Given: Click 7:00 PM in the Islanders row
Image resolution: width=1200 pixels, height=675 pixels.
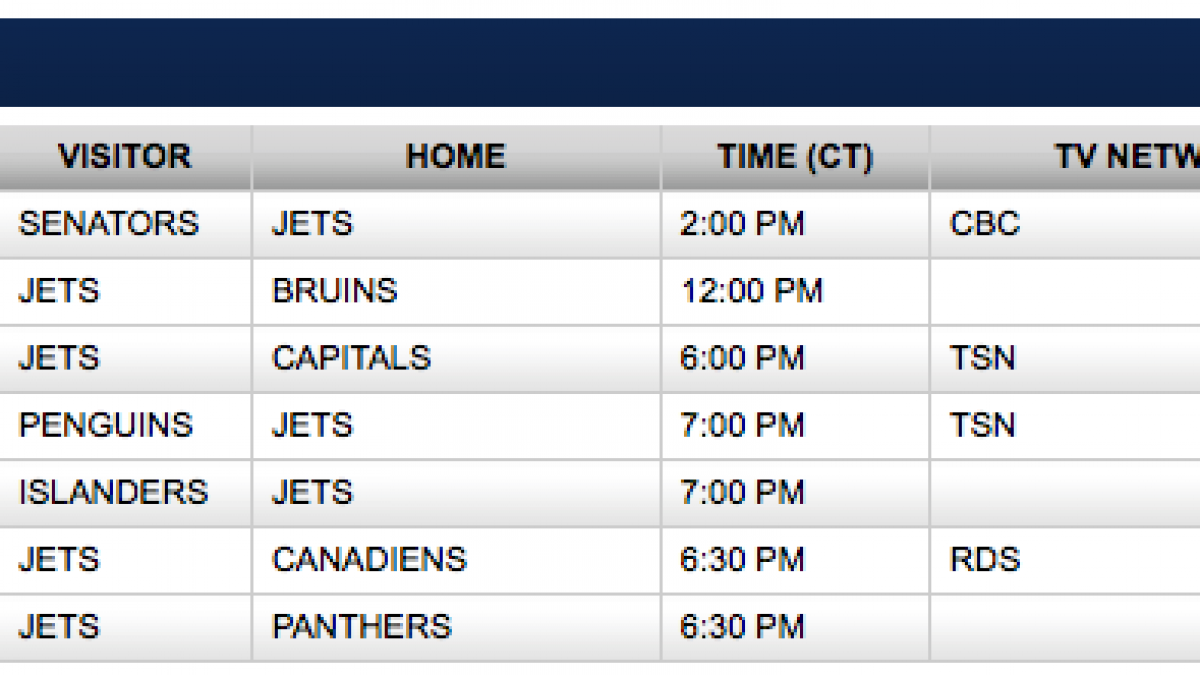Looking at the screenshot, I should (x=741, y=492).
